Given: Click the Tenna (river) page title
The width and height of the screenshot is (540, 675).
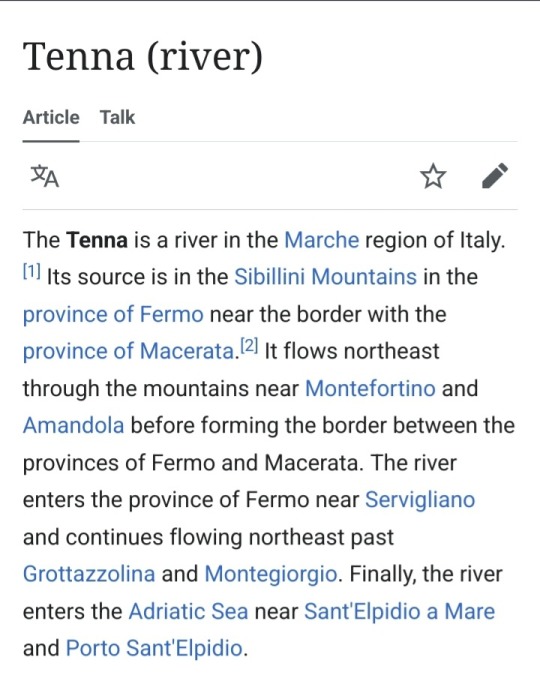Looking at the screenshot, I should click(143, 56).
